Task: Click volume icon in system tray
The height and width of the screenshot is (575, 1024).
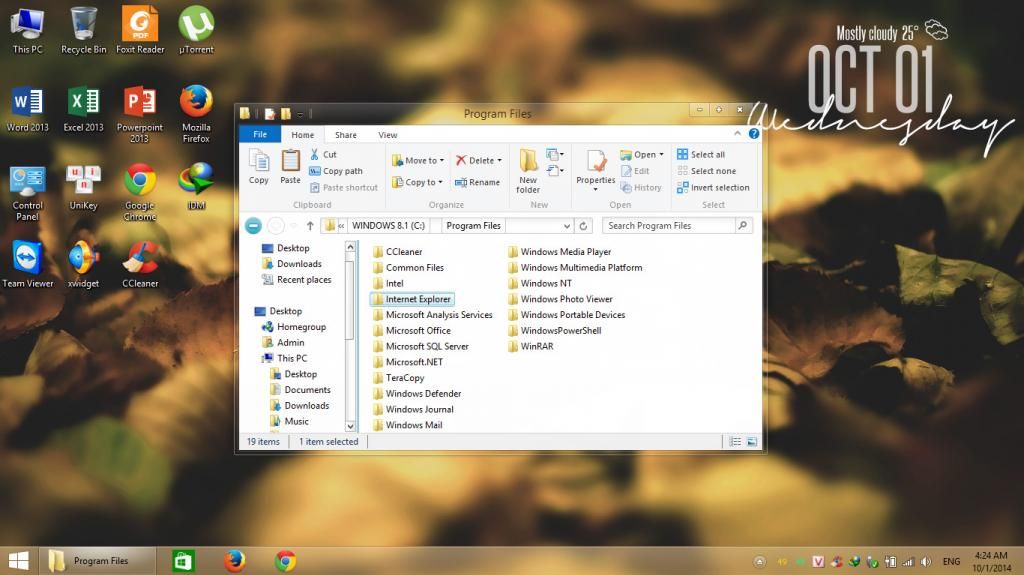Action: point(925,562)
